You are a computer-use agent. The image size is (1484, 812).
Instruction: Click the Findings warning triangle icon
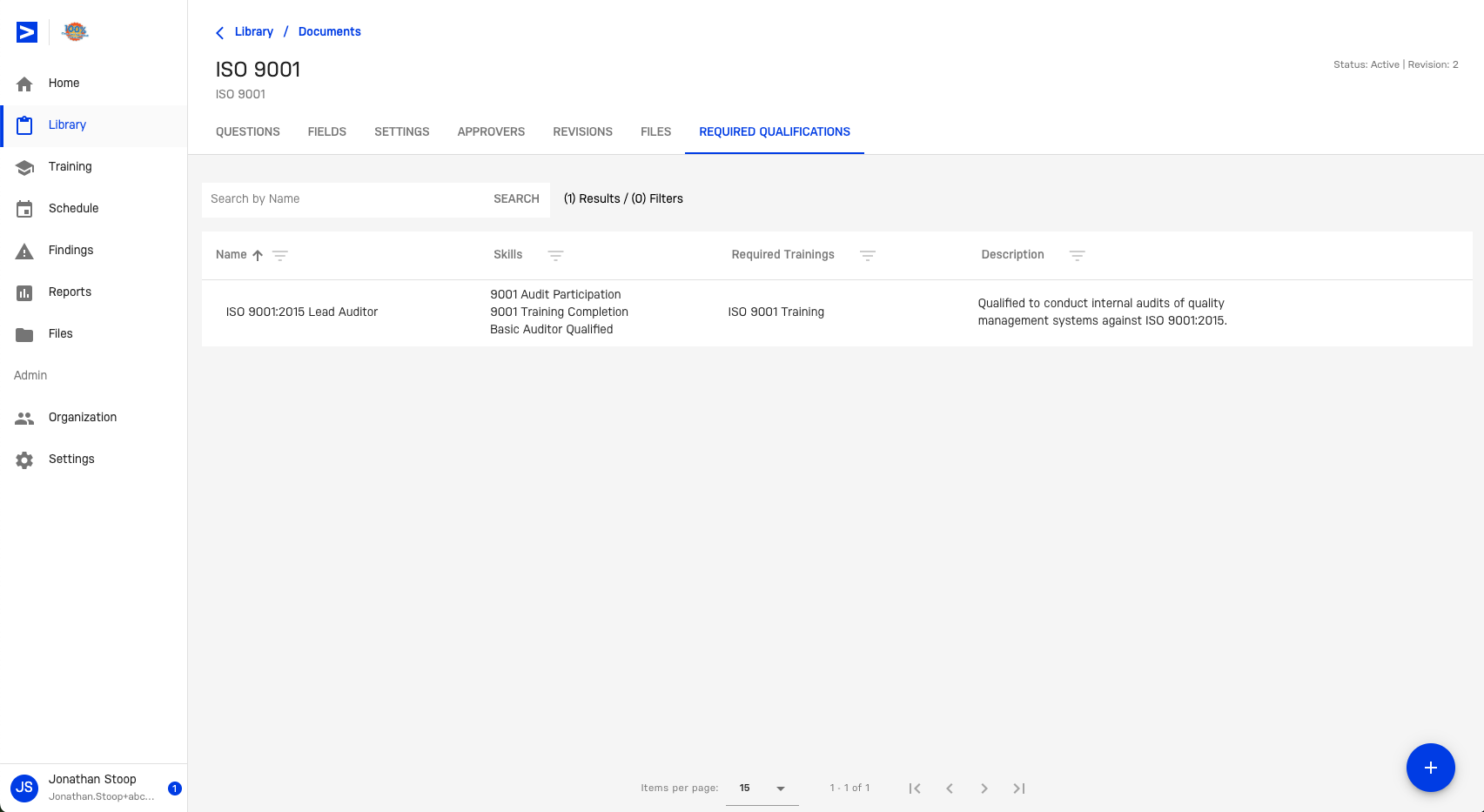[24, 251]
